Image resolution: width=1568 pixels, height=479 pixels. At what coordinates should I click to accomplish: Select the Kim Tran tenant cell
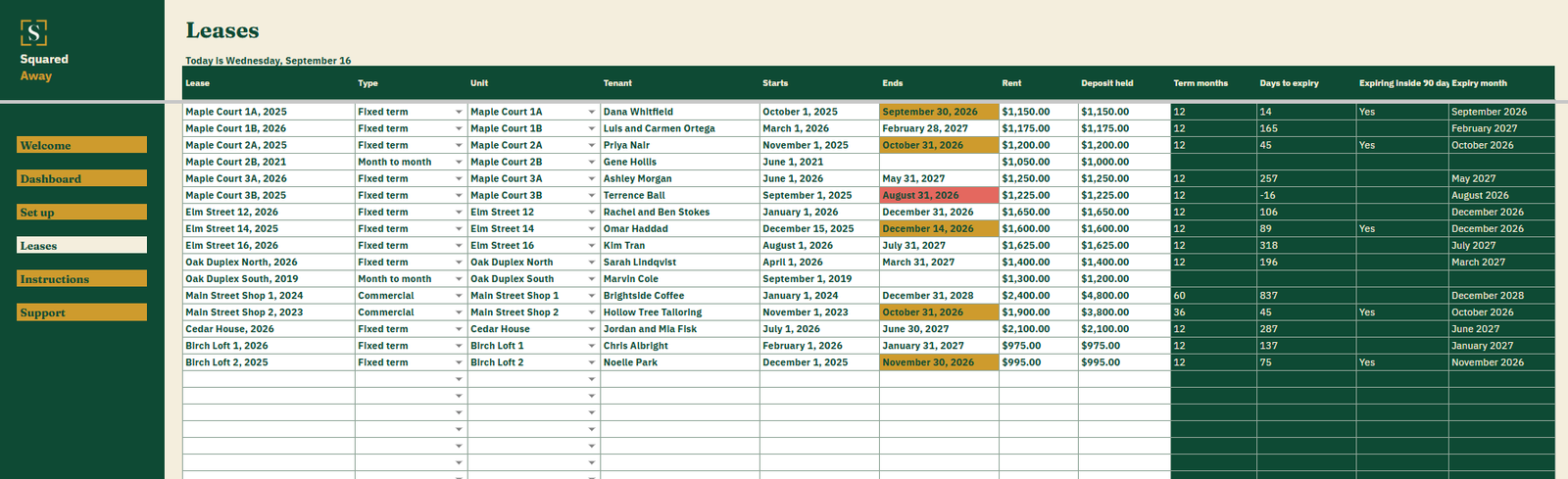tap(680, 245)
